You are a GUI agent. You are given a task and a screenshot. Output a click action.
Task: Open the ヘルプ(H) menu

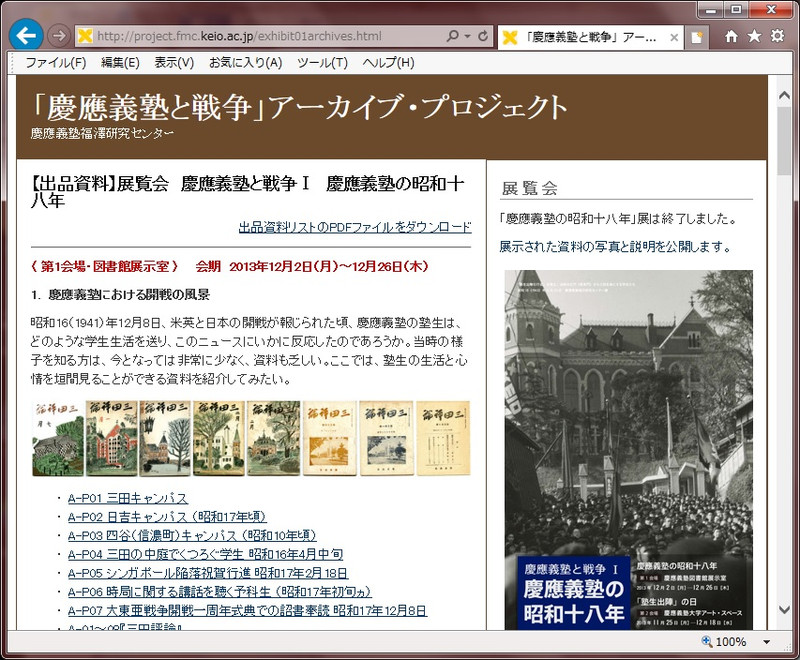point(388,63)
